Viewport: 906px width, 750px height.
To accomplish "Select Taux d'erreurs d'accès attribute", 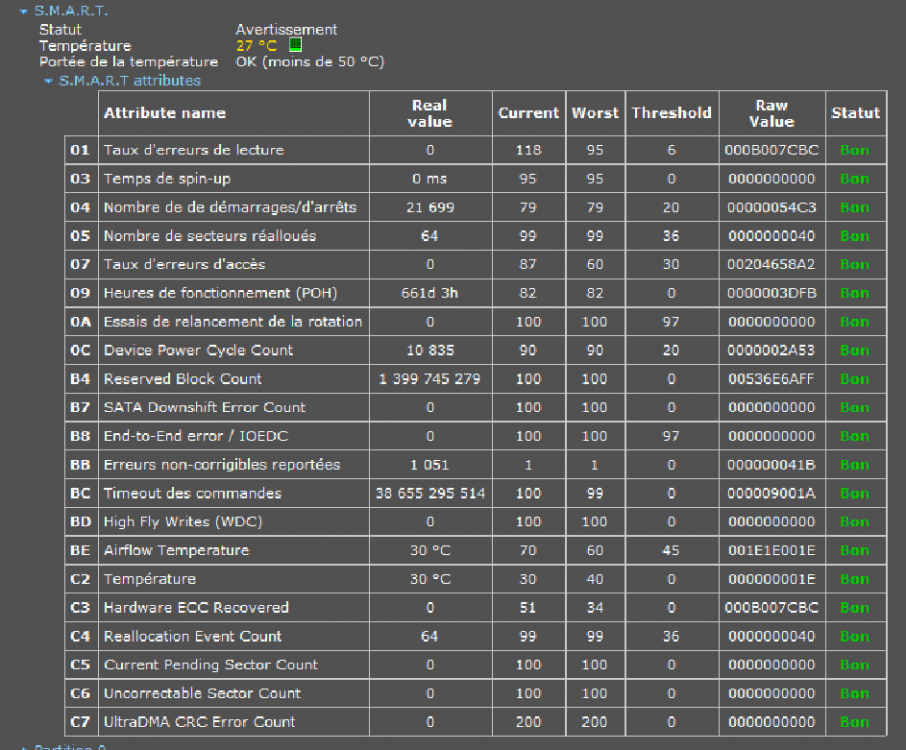I will click(184, 265).
